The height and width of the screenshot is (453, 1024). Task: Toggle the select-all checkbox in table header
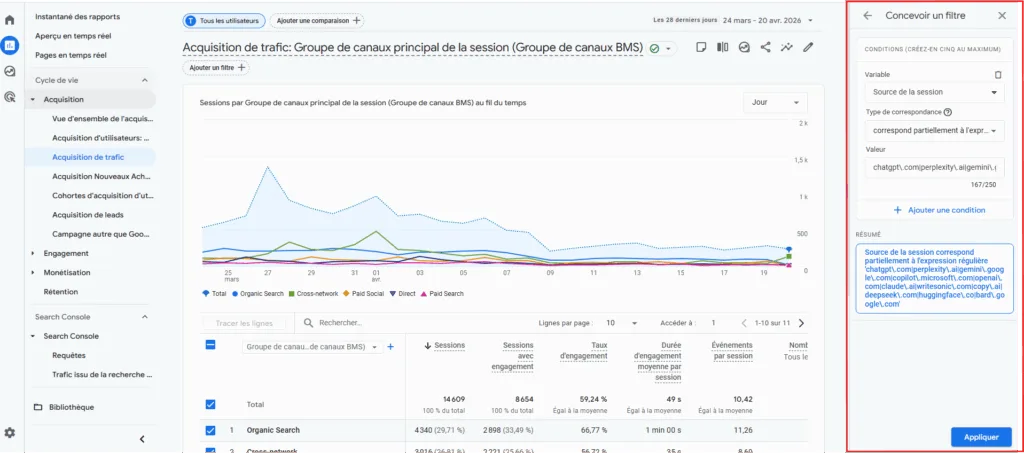pos(210,345)
